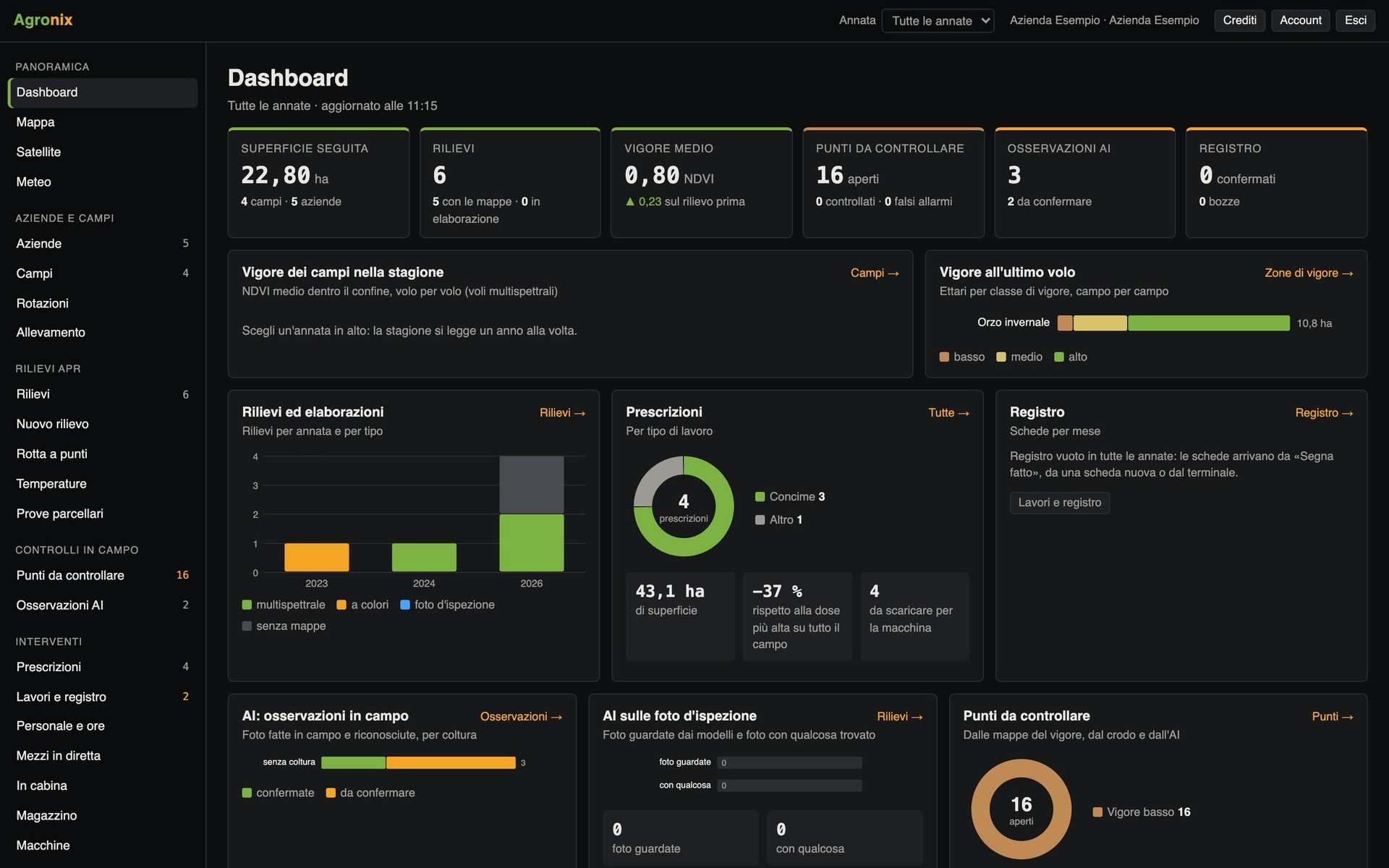This screenshot has height=868, width=1389.
Task: Follow the Zone di vigore link
Action: (x=1309, y=273)
